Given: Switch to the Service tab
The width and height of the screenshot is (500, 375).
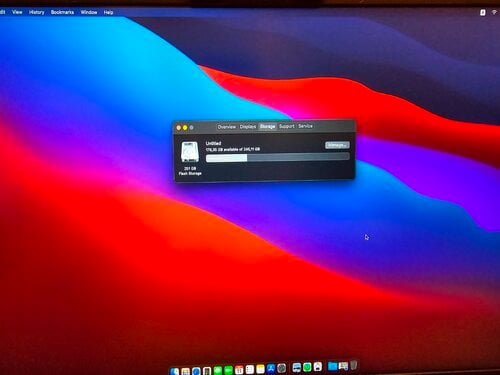Looking at the screenshot, I should [305, 126].
